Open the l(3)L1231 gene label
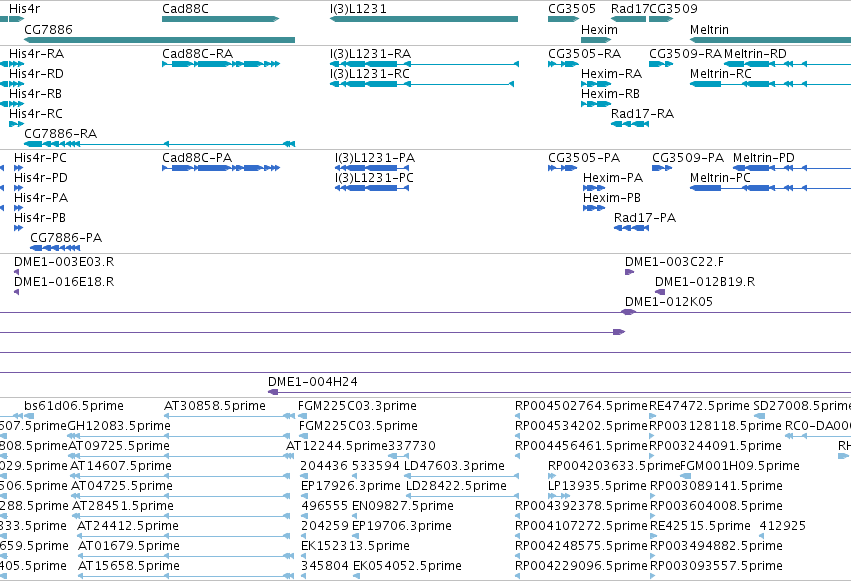Image resolution: width=851 pixels, height=581 pixels. pyautogui.click(x=358, y=9)
